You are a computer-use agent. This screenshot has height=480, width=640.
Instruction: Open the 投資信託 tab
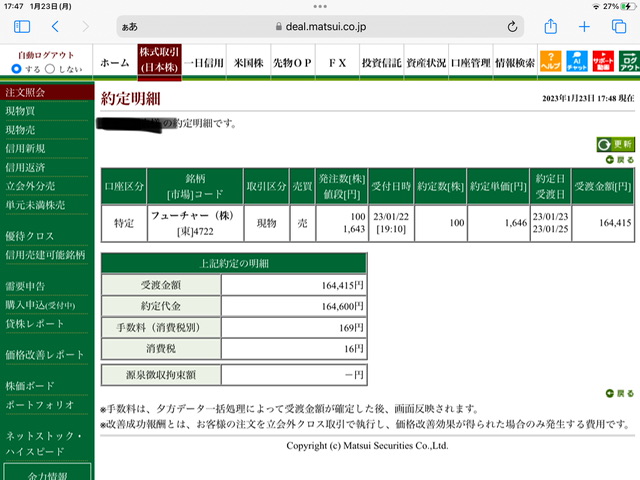(x=382, y=62)
